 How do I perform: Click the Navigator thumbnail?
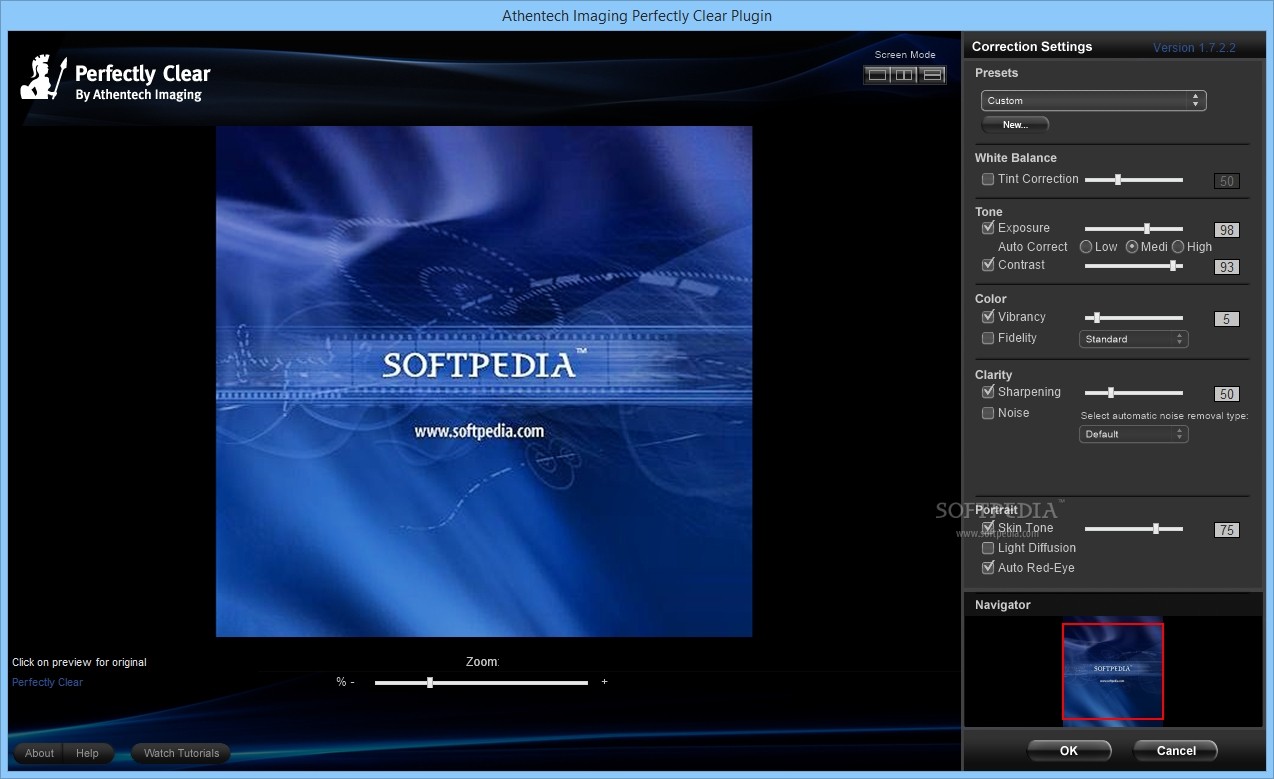[x=1113, y=671]
